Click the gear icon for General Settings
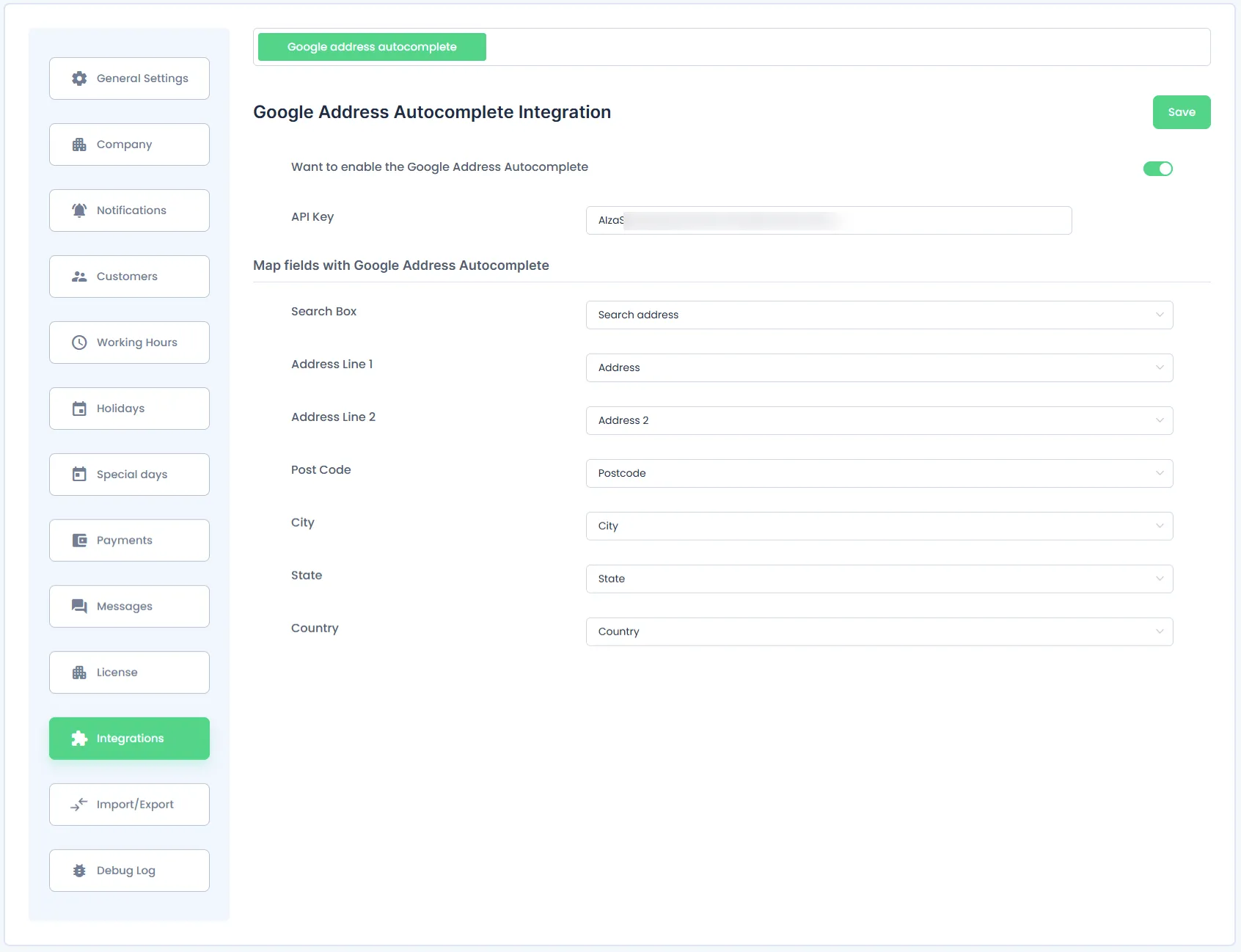The height and width of the screenshot is (952, 1241). (79, 78)
